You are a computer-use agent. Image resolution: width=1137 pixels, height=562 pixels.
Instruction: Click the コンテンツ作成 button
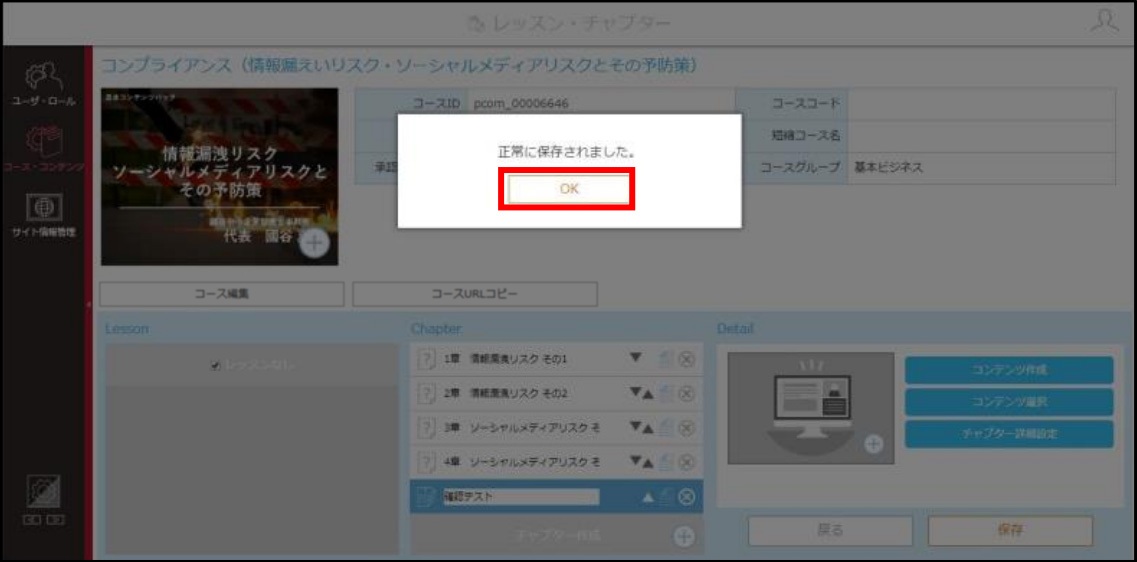click(x=1009, y=370)
